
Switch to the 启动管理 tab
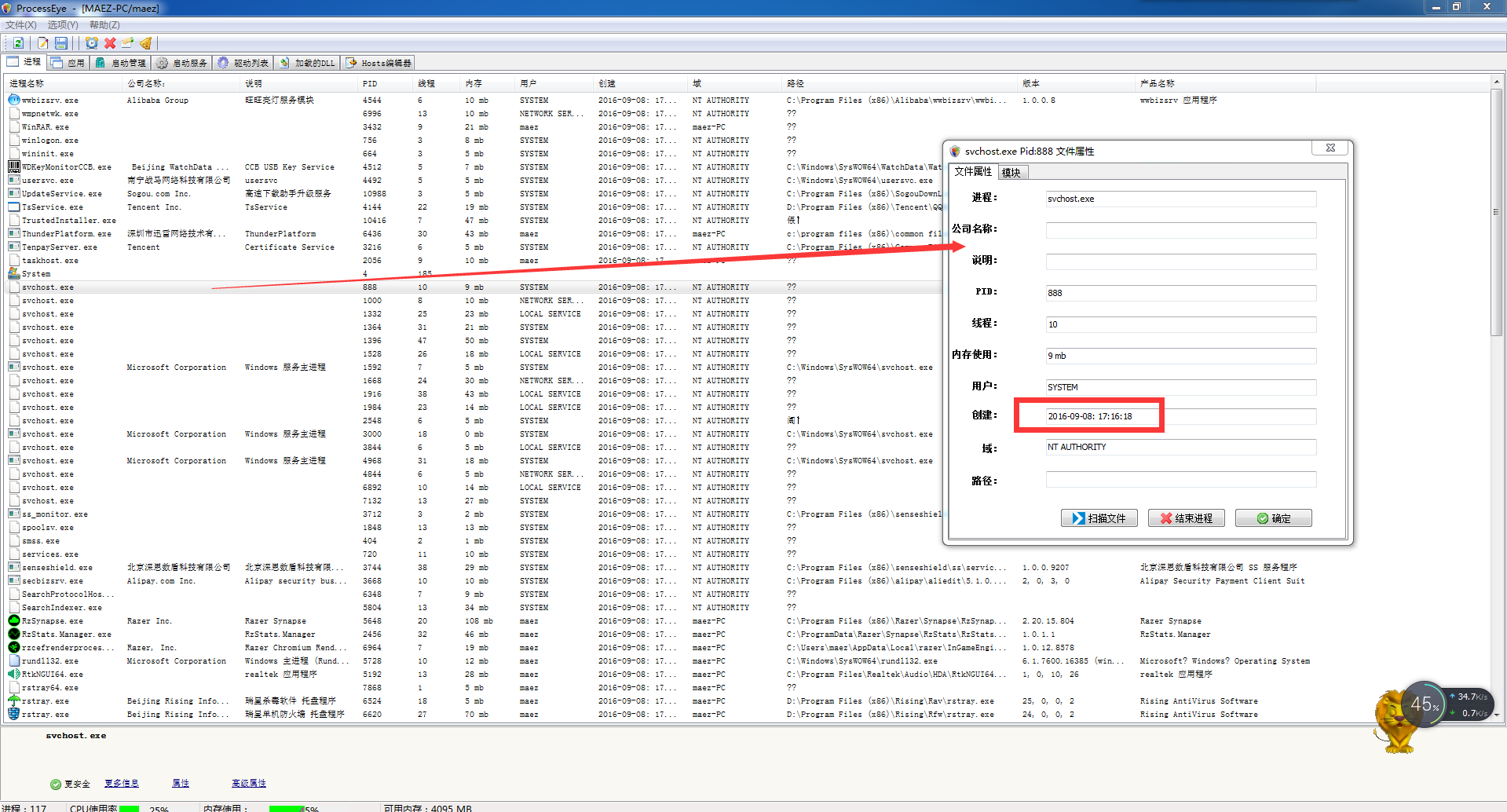pyautogui.click(x=121, y=63)
